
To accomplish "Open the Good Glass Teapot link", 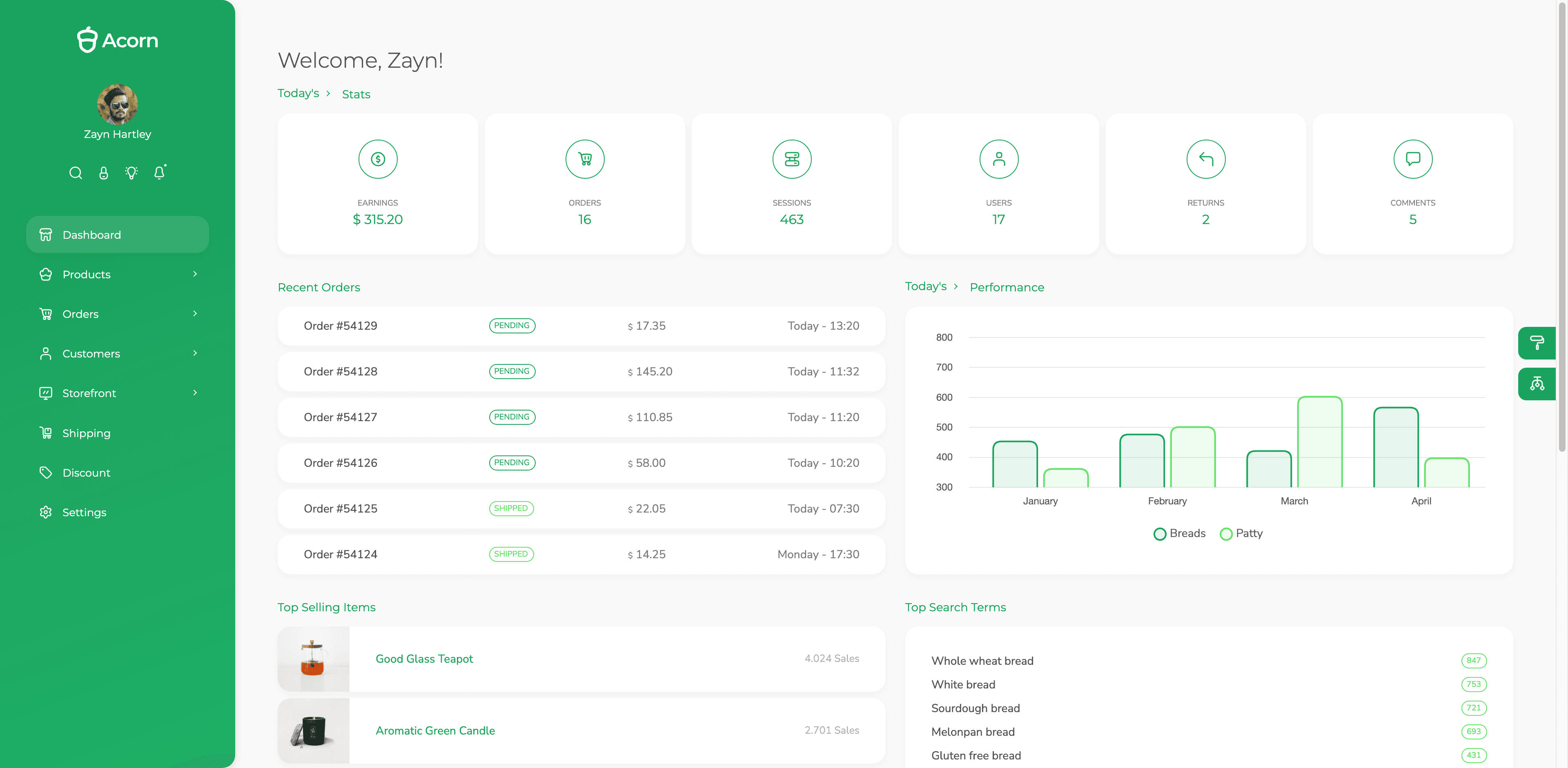I will 424,659.
